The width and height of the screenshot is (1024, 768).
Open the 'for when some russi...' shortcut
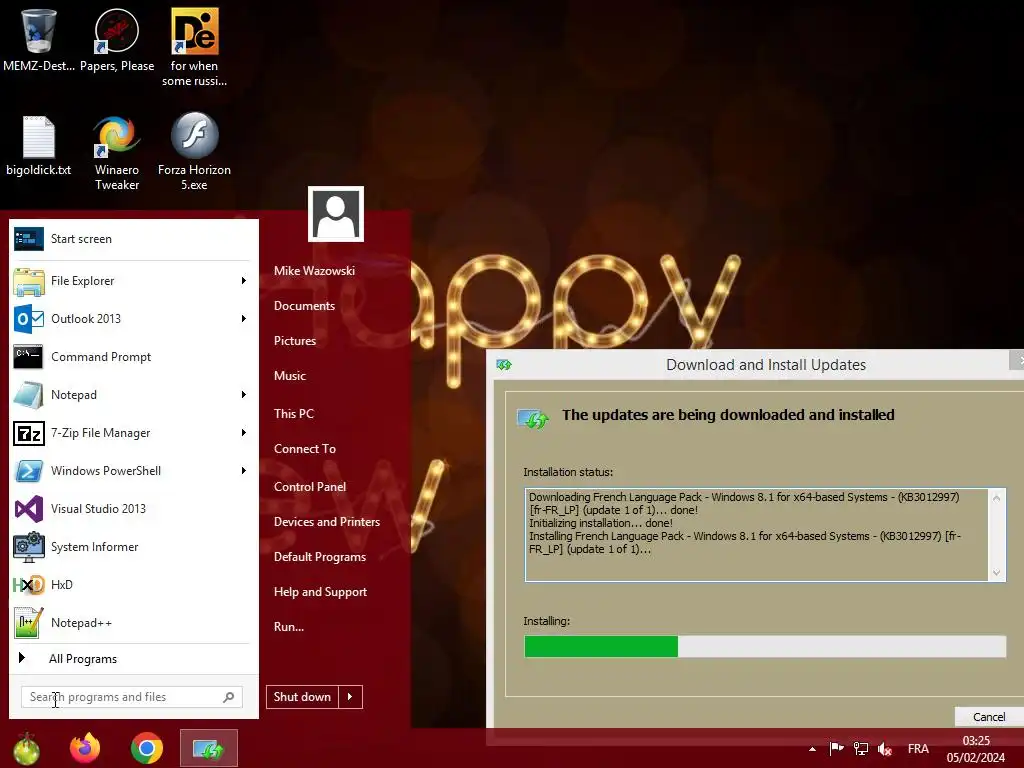point(195,47)
